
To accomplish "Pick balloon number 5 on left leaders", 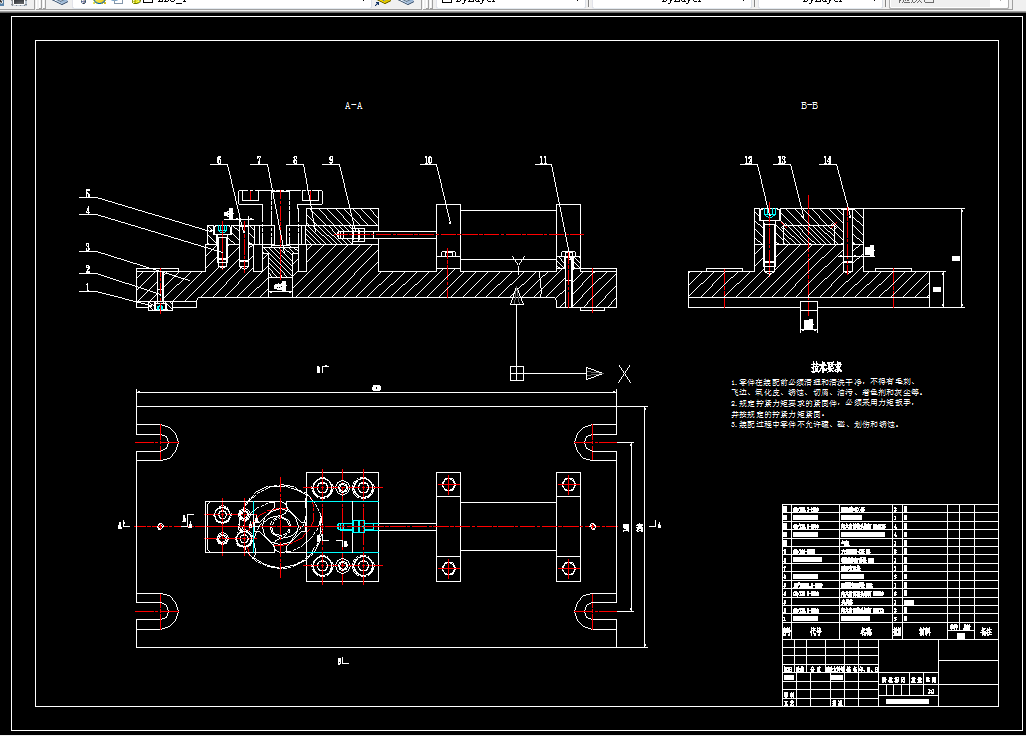I will (88, 194).
